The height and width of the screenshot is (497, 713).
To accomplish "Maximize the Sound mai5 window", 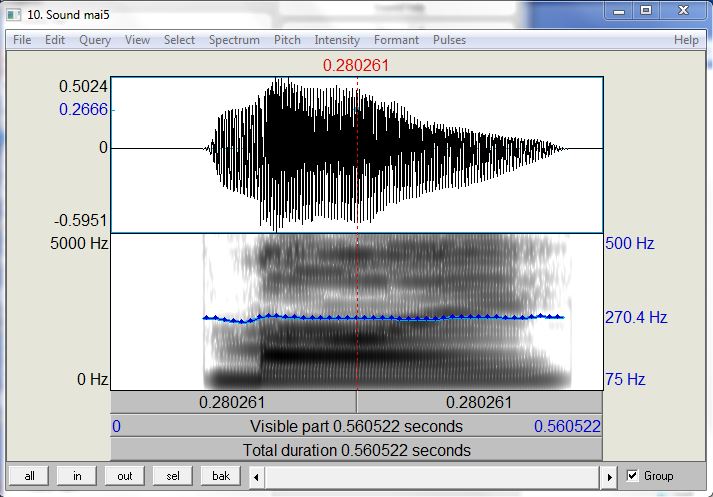I will (646, 11).
